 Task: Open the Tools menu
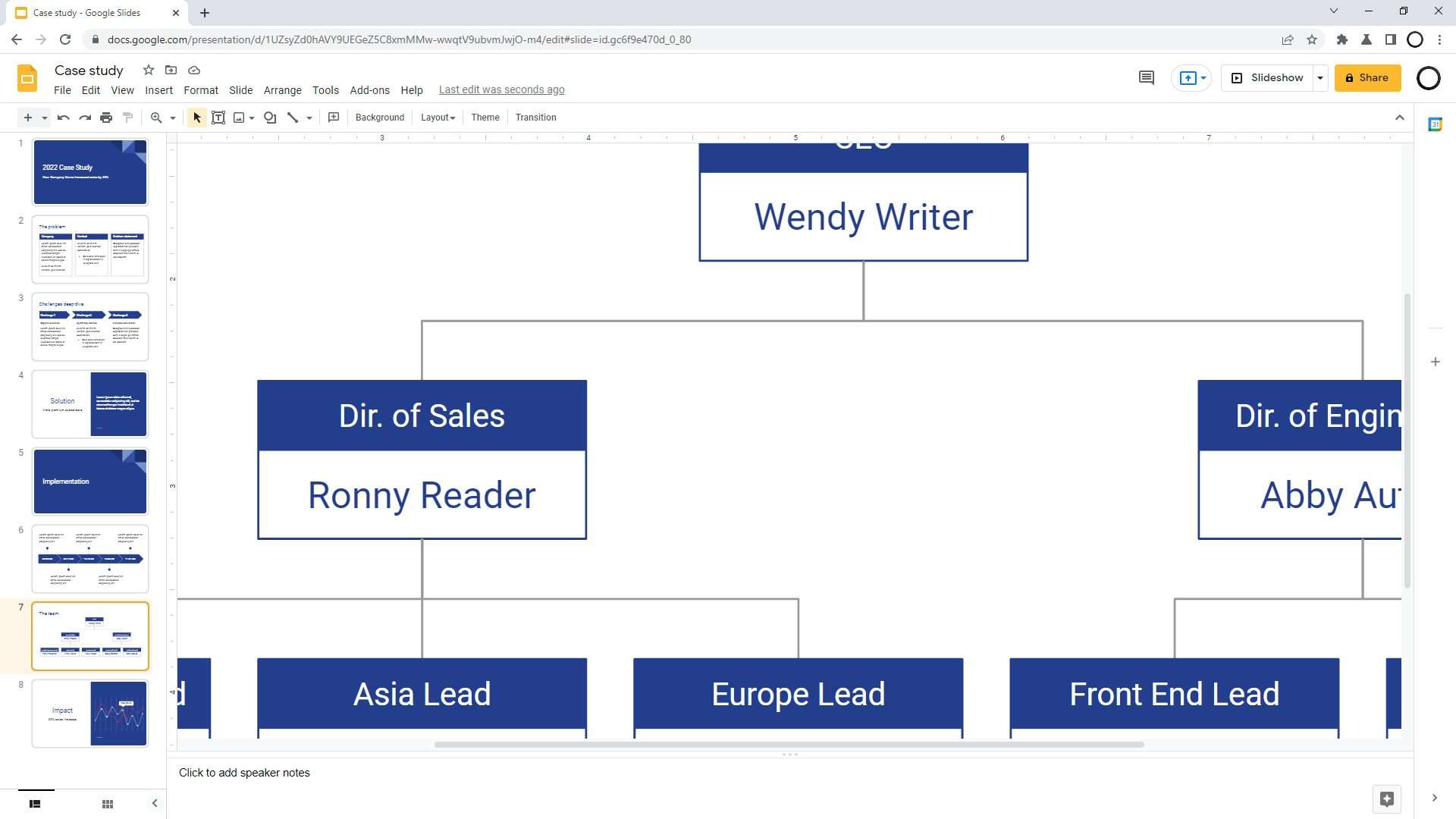(326, 90)
